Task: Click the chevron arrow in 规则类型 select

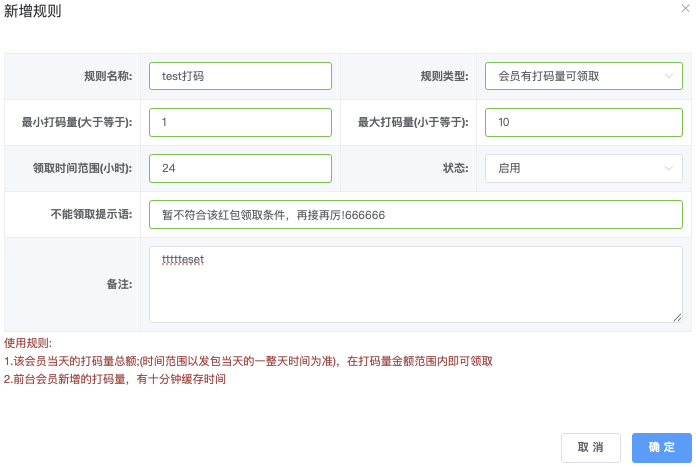Action: 668,76
